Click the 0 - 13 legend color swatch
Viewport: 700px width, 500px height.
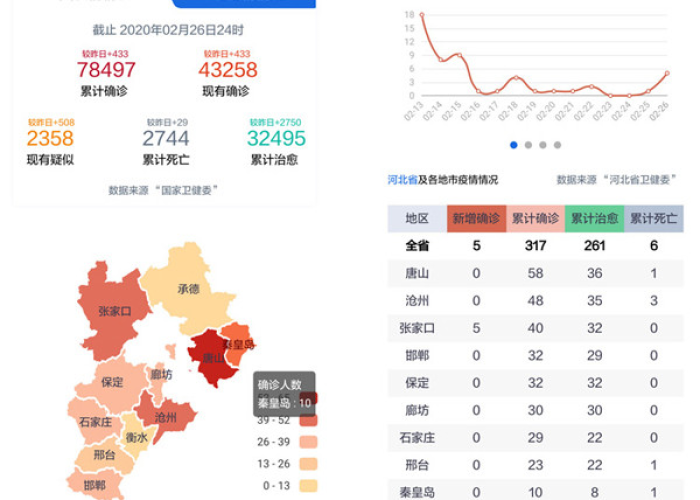[308, 486]
